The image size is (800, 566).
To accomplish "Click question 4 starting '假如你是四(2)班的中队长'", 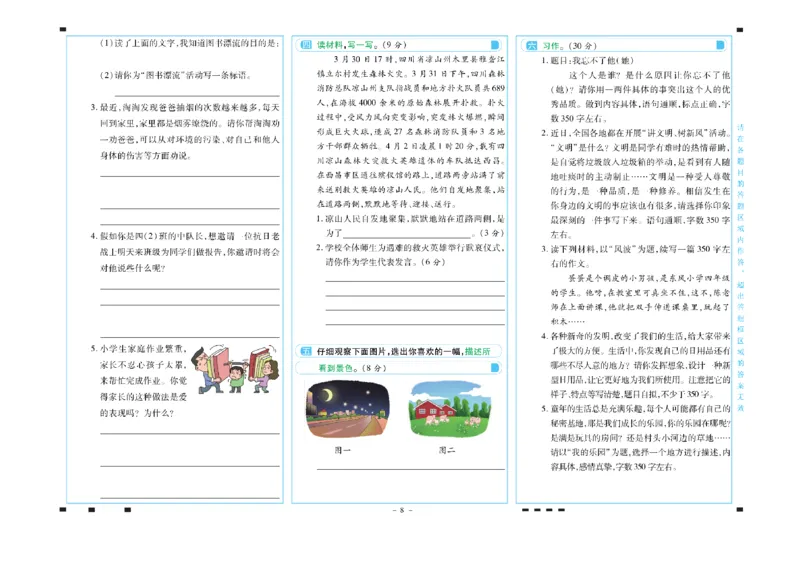I will point(185,252).
